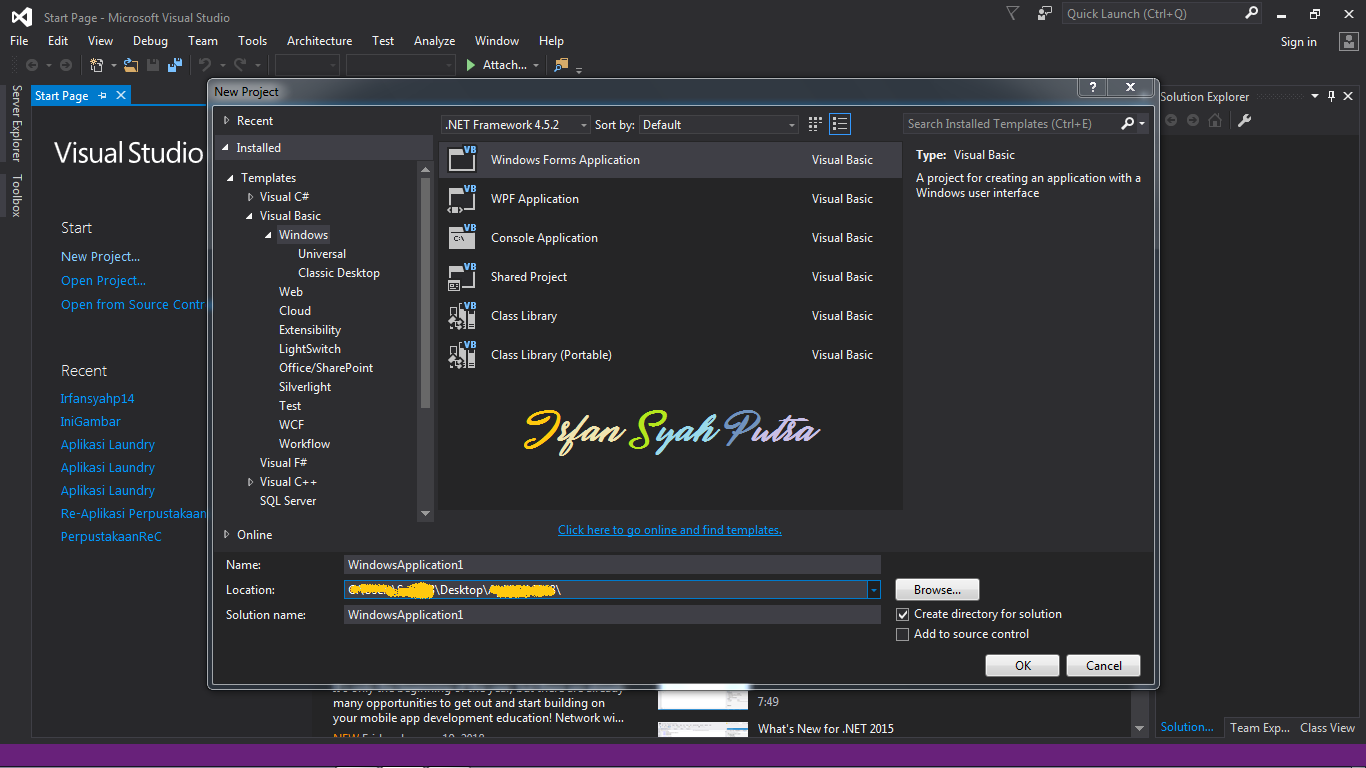Pin the Solution Explorer panel
The width and height of the screenshot is (1366, 768).
point(1331,97)
